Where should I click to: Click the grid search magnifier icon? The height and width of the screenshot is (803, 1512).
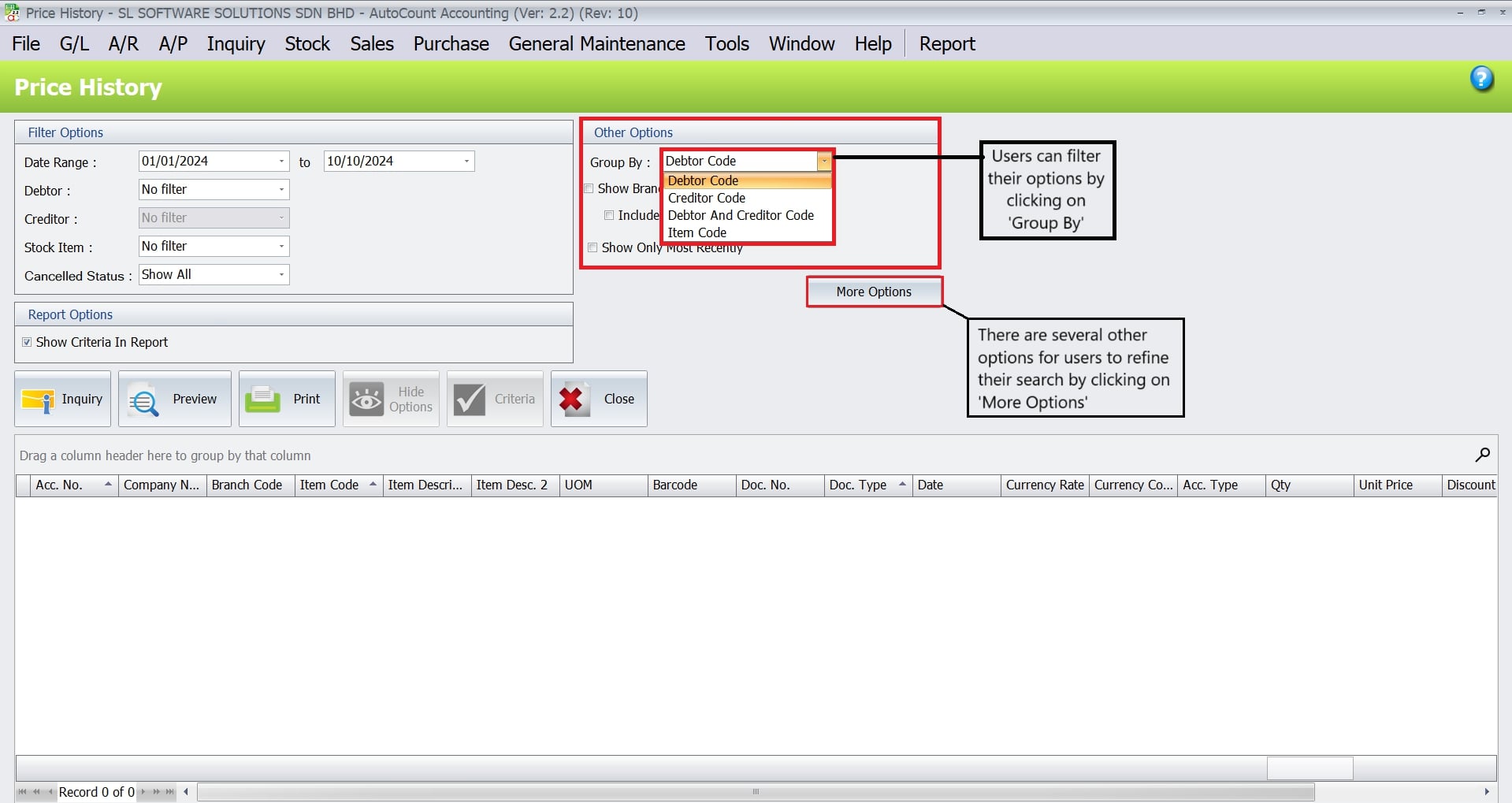click(1482, 455)
